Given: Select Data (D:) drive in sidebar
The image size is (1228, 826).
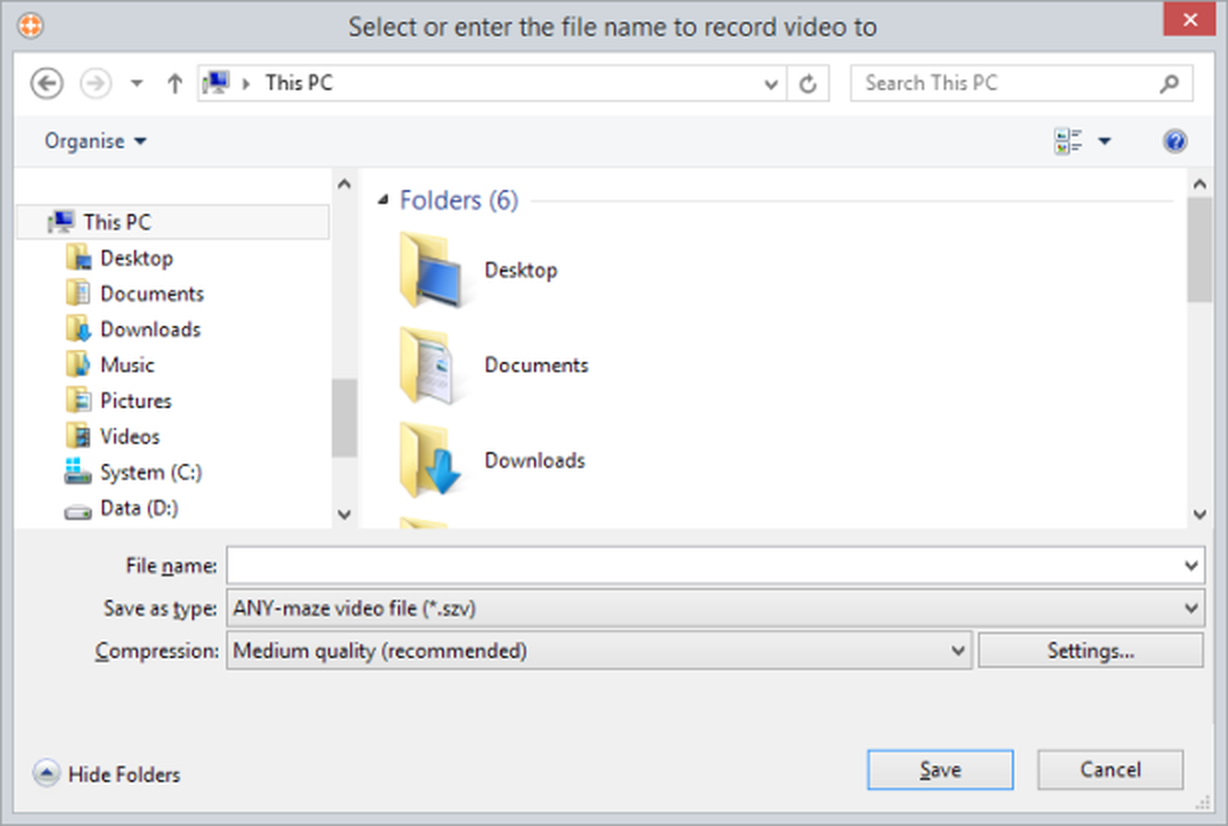Looking at the screenshot, I should (138, 508).
